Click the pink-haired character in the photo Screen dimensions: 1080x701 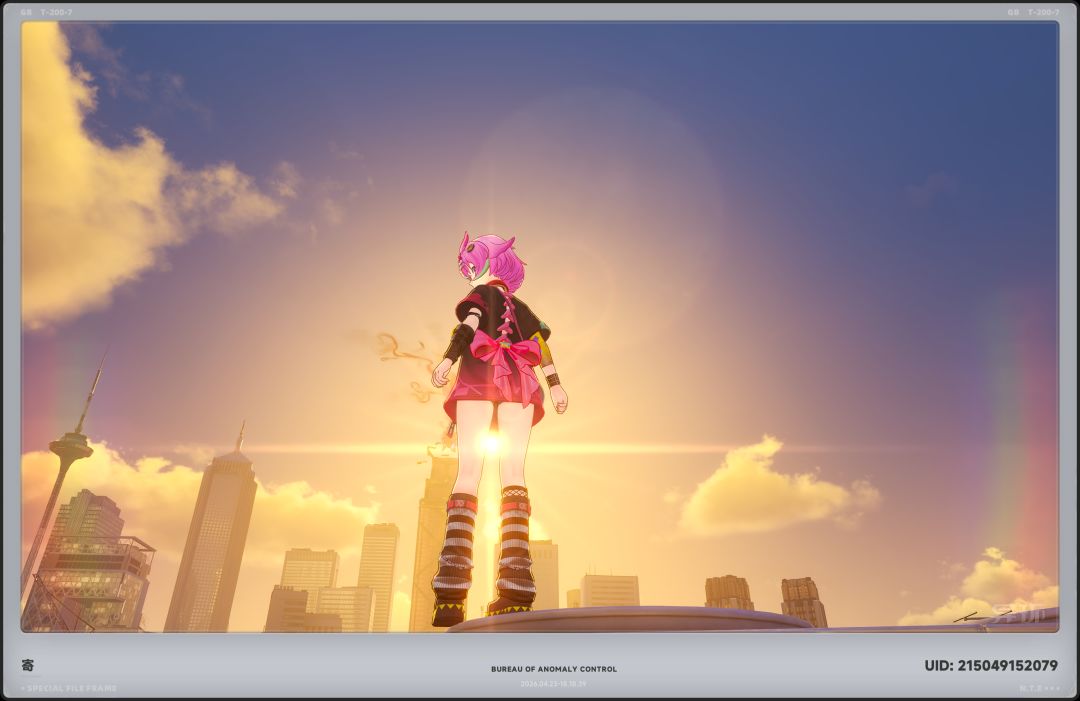click(x=498, y=428)
